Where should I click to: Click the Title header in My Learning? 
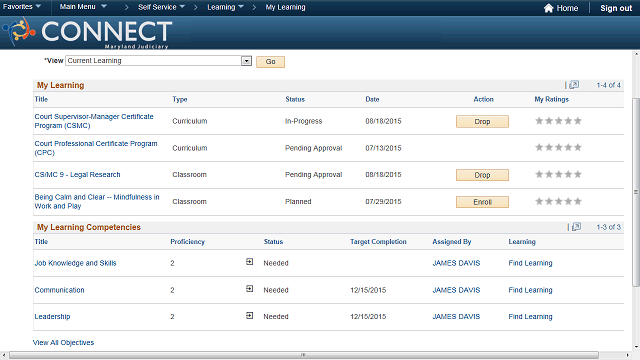(x=41, y=99)
